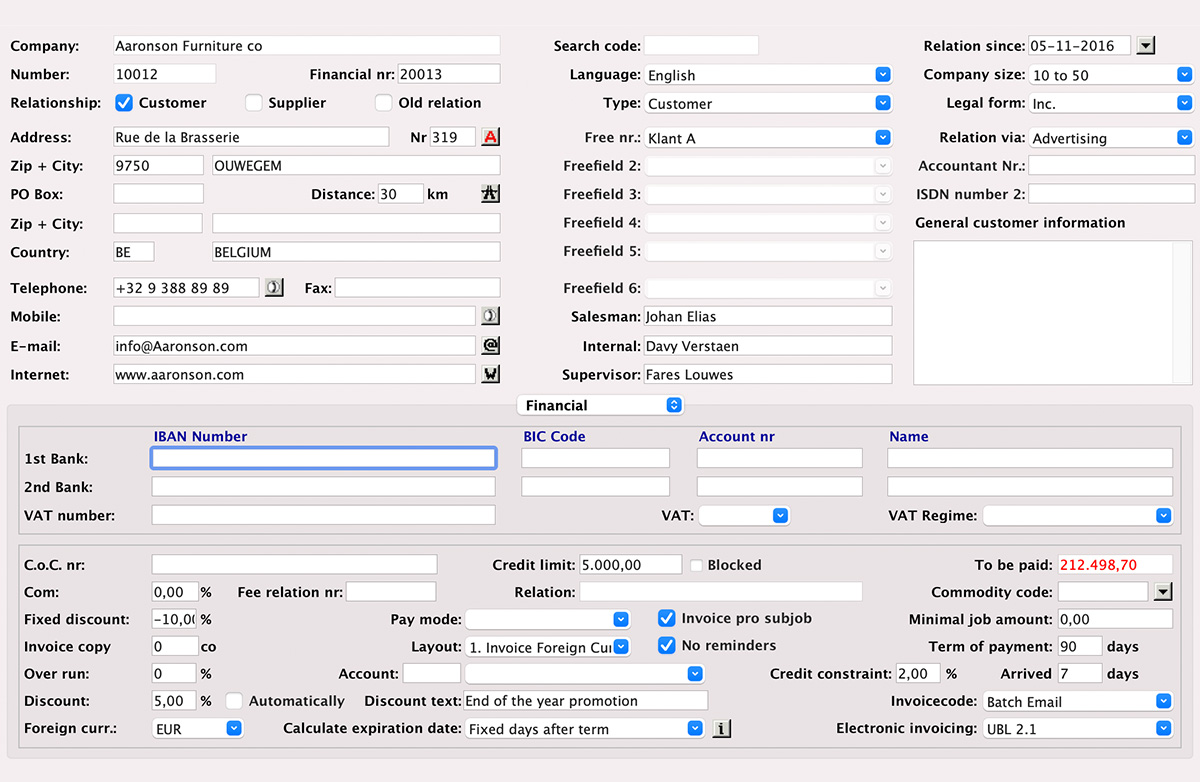1200x782 pixels.
Task: Click the C.o.C. nr field
Action: point(294,565)
